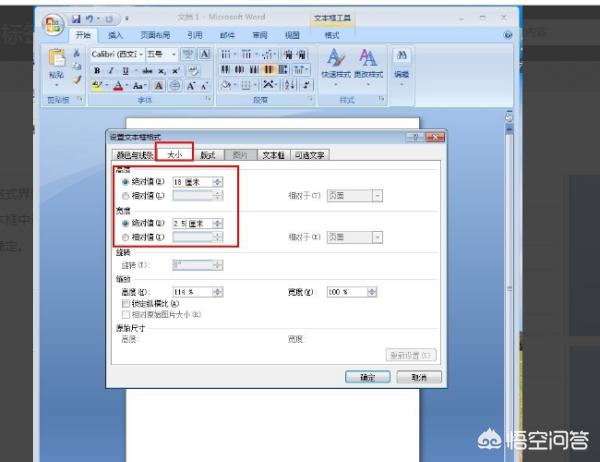Save document from quick access toolbar
600x462 pixels.
click(x=76, y=19)
